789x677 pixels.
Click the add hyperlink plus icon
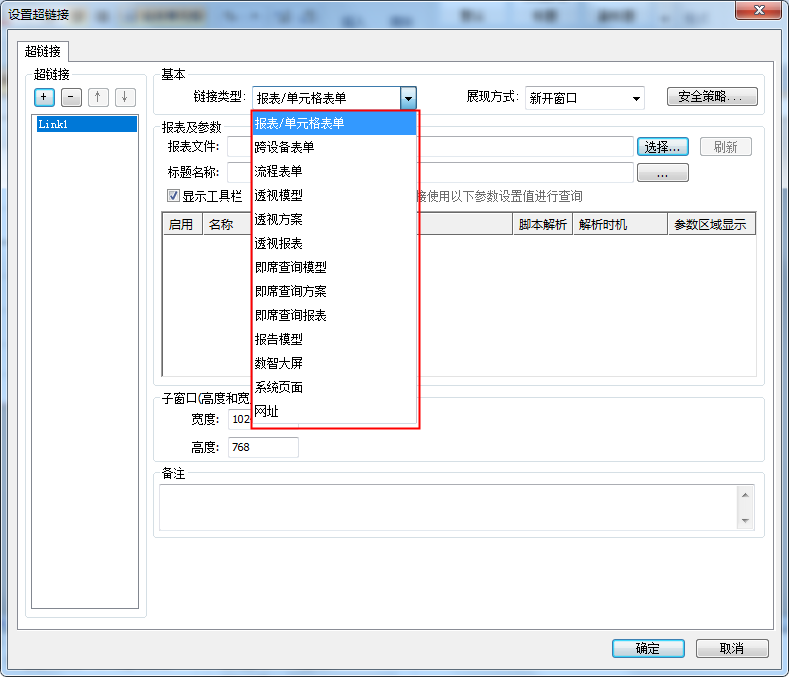(x=45, y=97)
